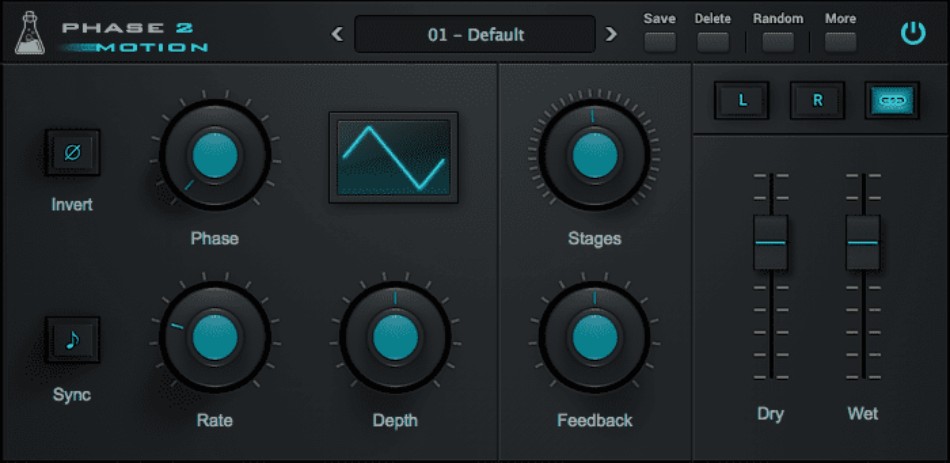This screenshot has height=463, width=950.
Task: Click the Stages knob
Action: point(594,156)
